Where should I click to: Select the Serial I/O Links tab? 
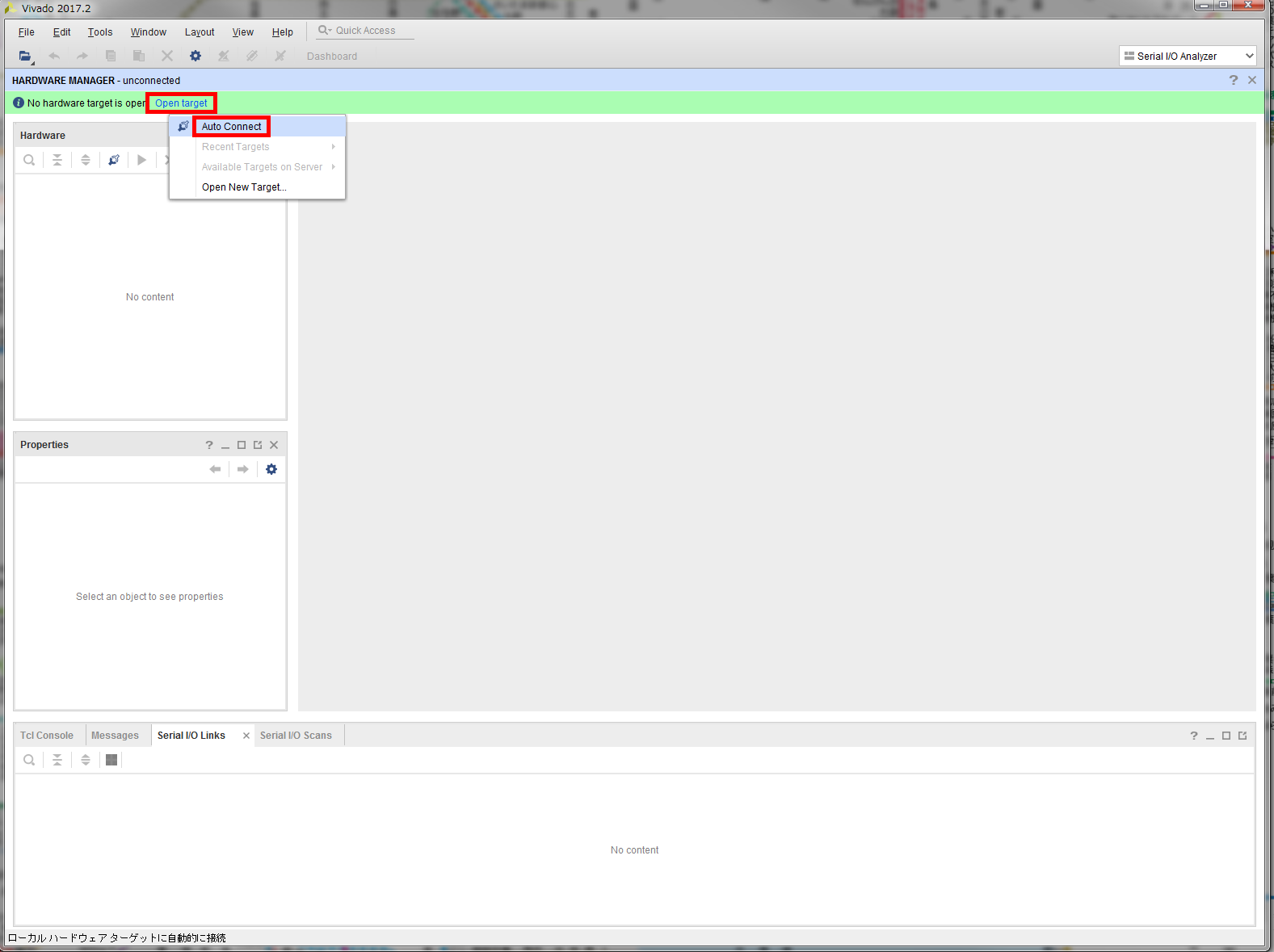[x=191, y=736]
